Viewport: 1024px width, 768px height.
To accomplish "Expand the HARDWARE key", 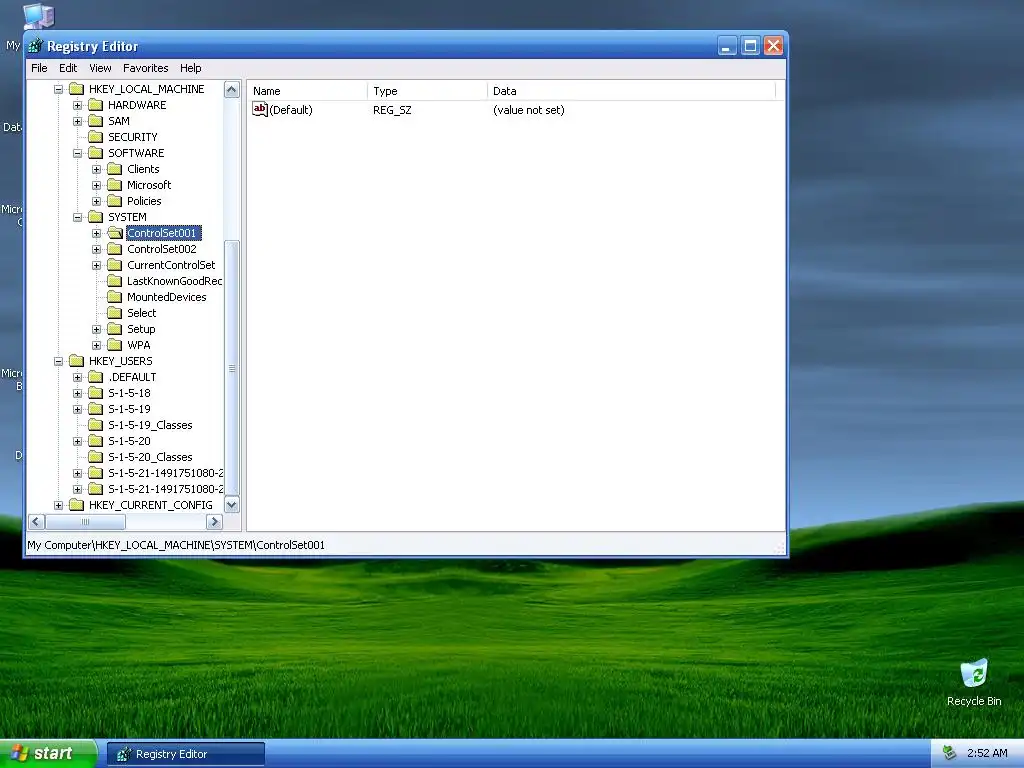I will (x=78, y=105).
